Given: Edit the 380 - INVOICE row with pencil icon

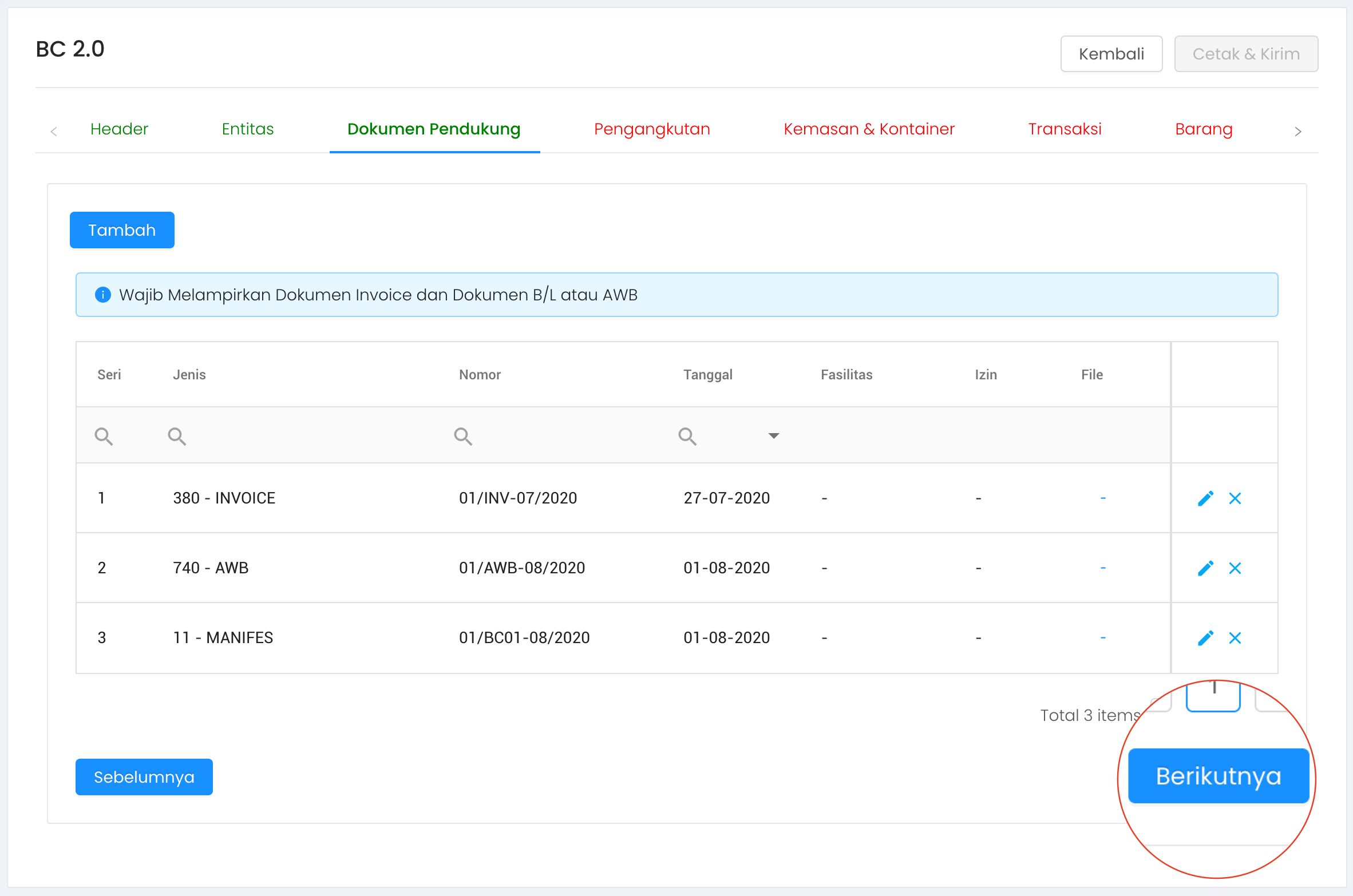Looking at the screenshot, I should 1205,498.
